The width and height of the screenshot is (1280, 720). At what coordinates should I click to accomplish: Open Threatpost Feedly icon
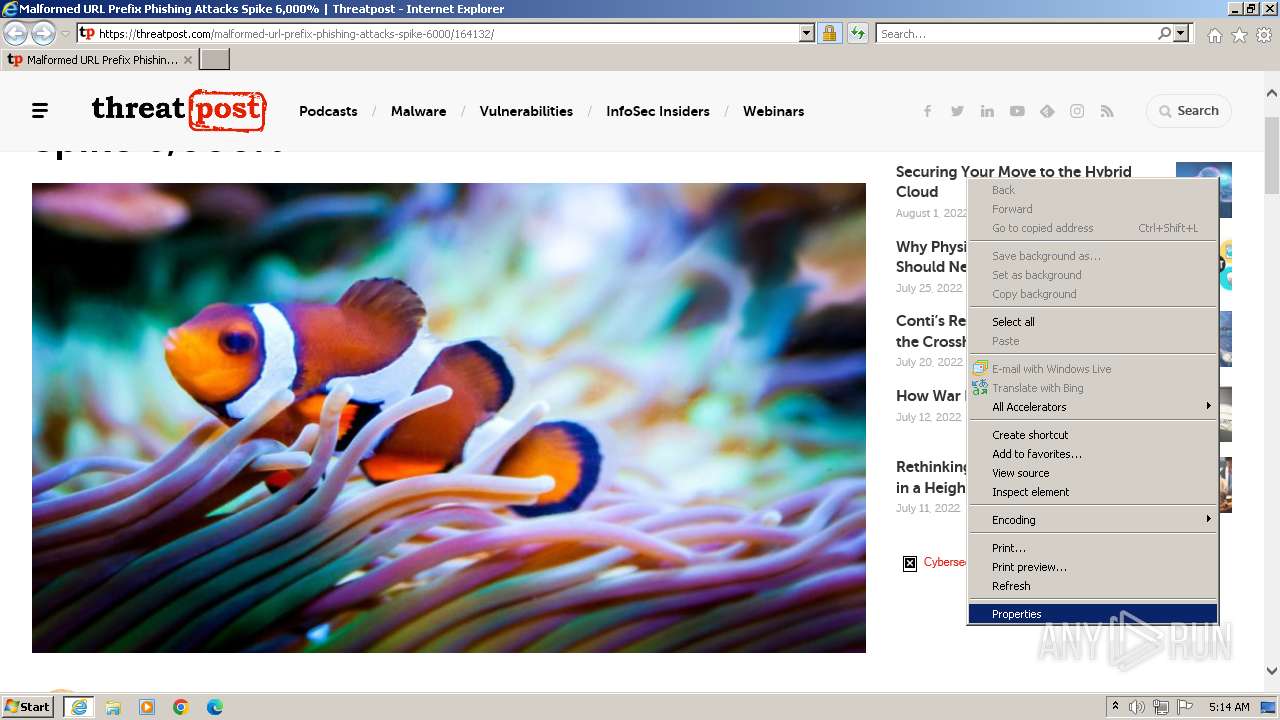coord(1047,111)
